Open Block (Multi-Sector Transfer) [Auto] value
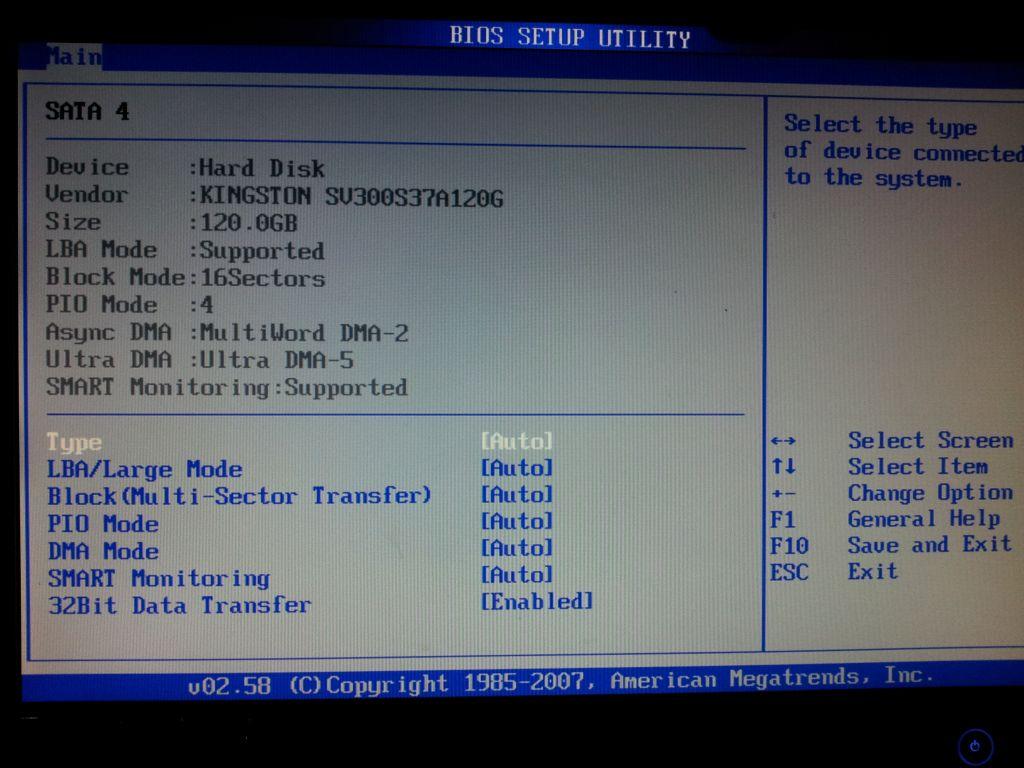 [517, 495]
